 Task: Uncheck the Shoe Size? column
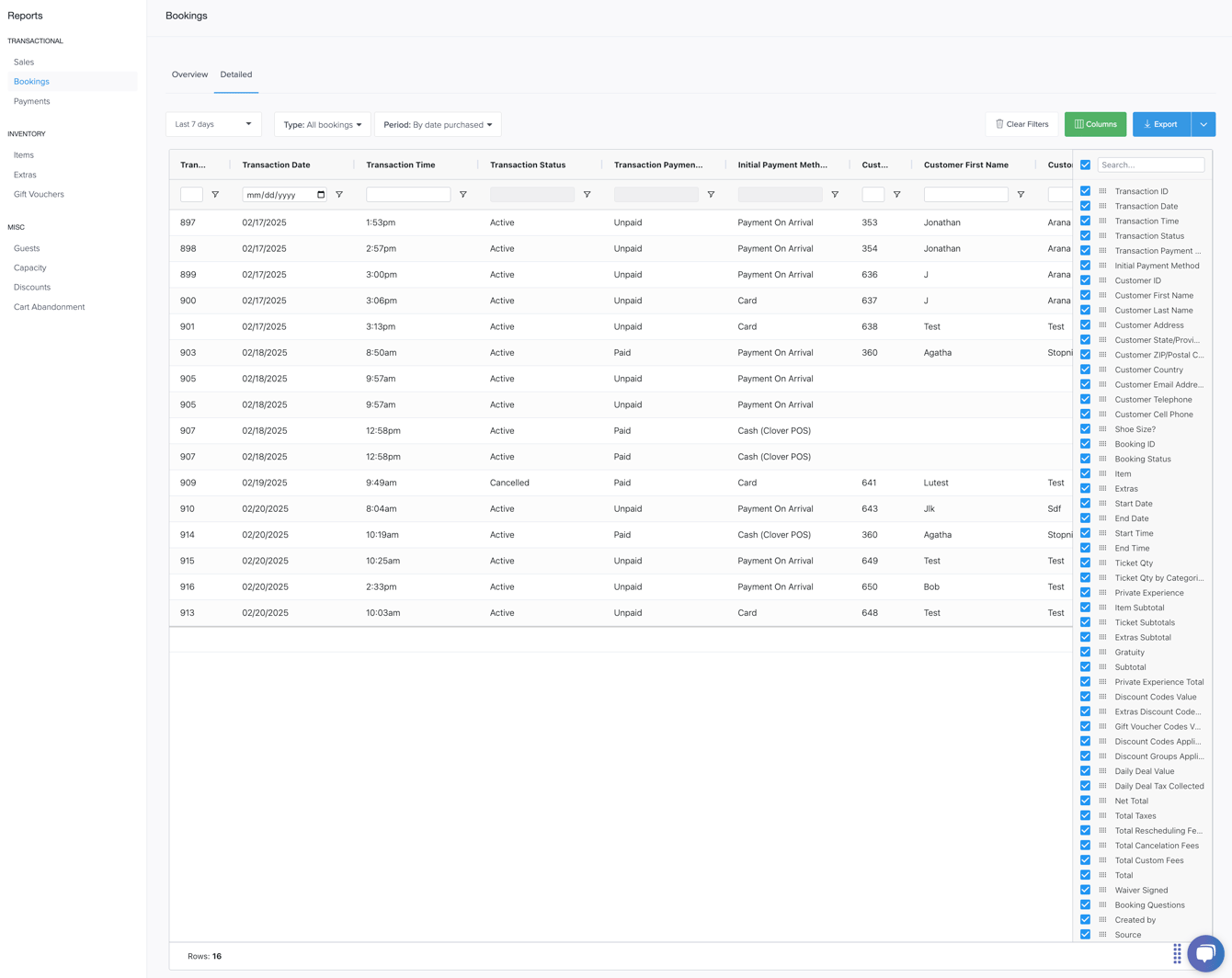click(x=1086, y=428)
